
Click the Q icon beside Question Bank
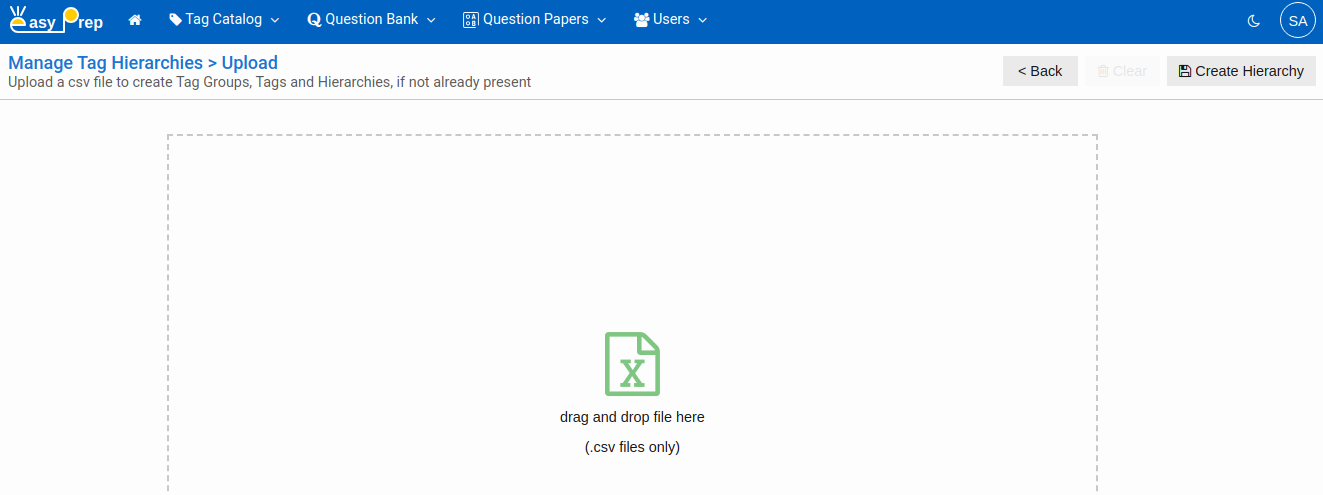pyautogui.click(x=314, y=20)
